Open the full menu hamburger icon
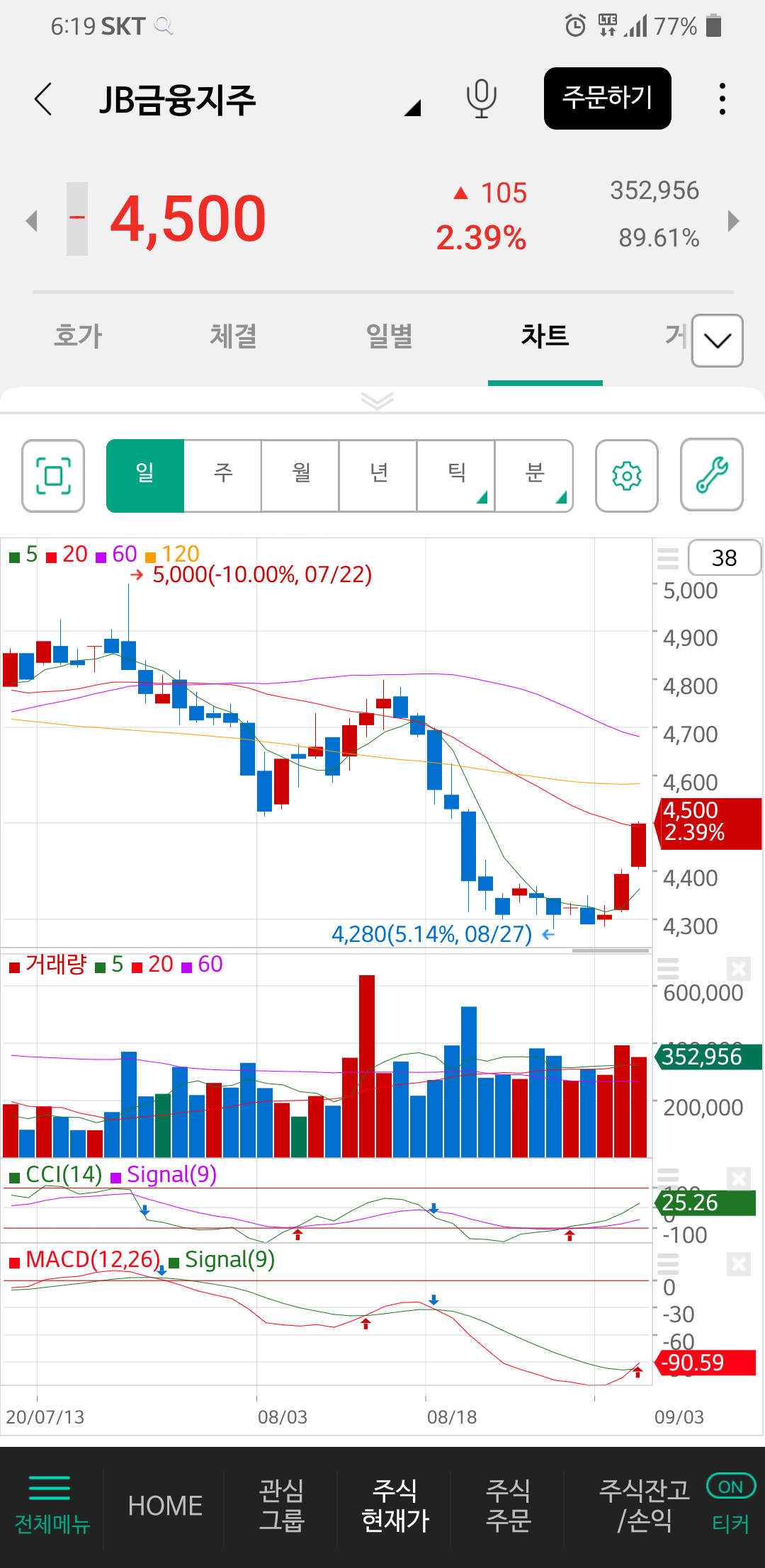The image size is (765, 1568). point(50,1487)
